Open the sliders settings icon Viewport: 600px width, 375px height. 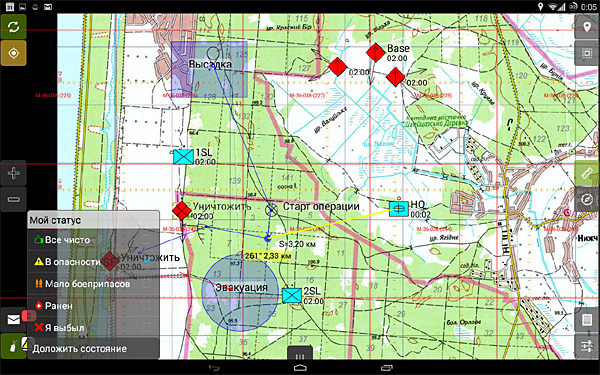tap(587, 346)
